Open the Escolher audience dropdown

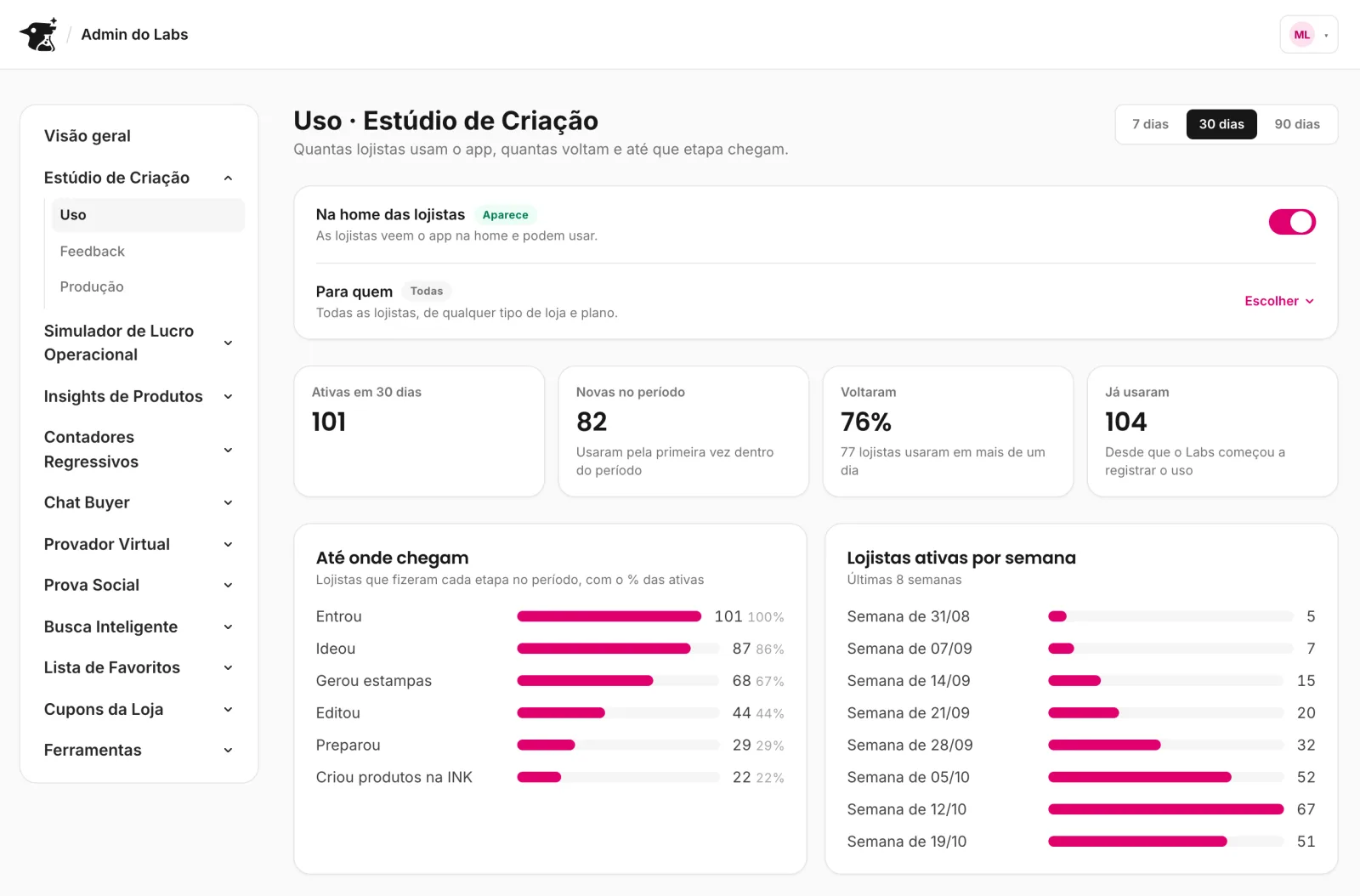(x=1279, y=301)
